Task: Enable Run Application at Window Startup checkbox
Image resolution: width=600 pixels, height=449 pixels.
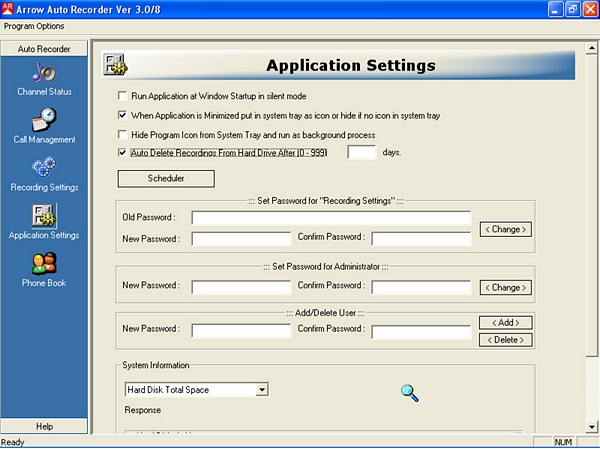Action: click(122, 96)
